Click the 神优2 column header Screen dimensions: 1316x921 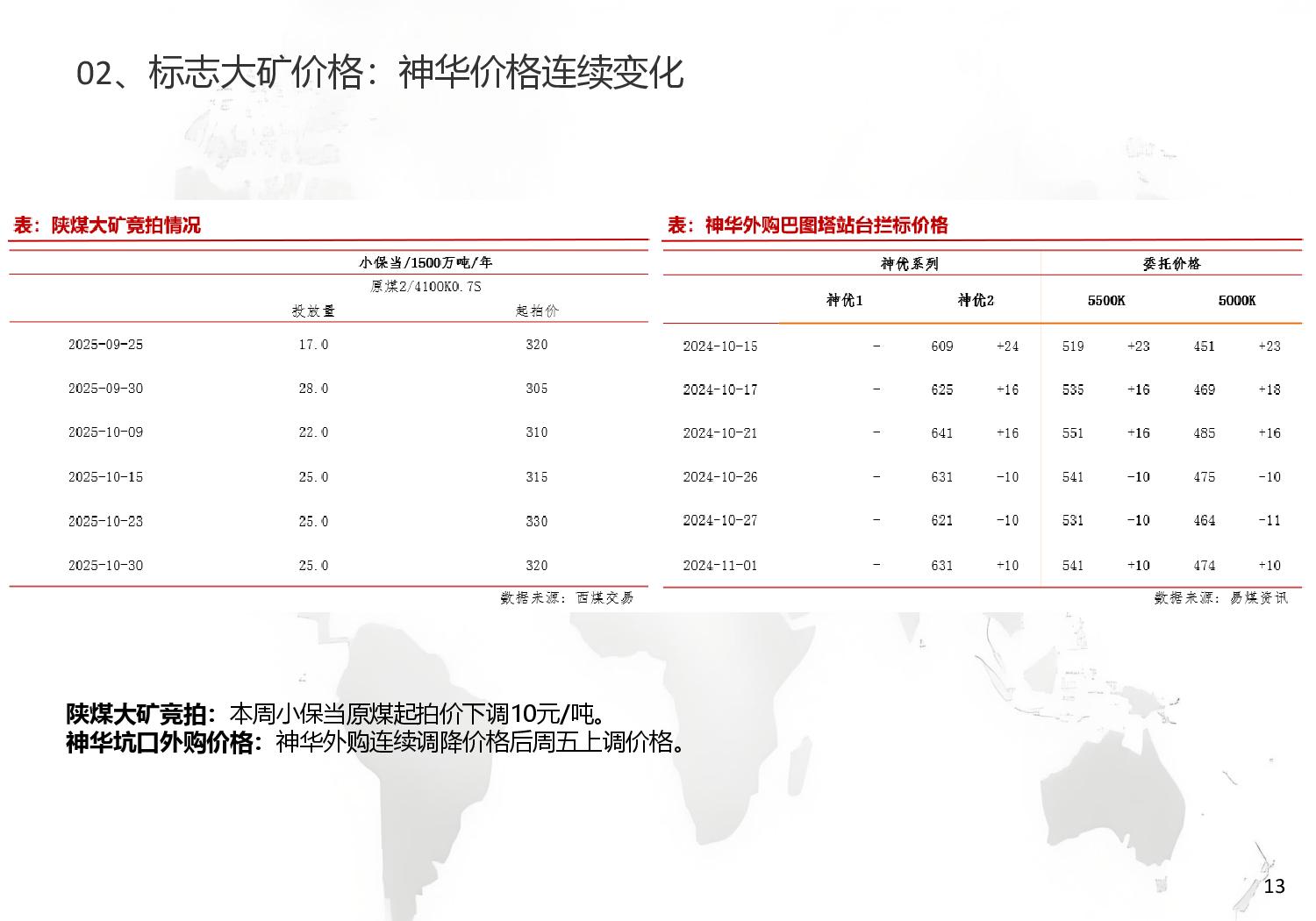974,299
